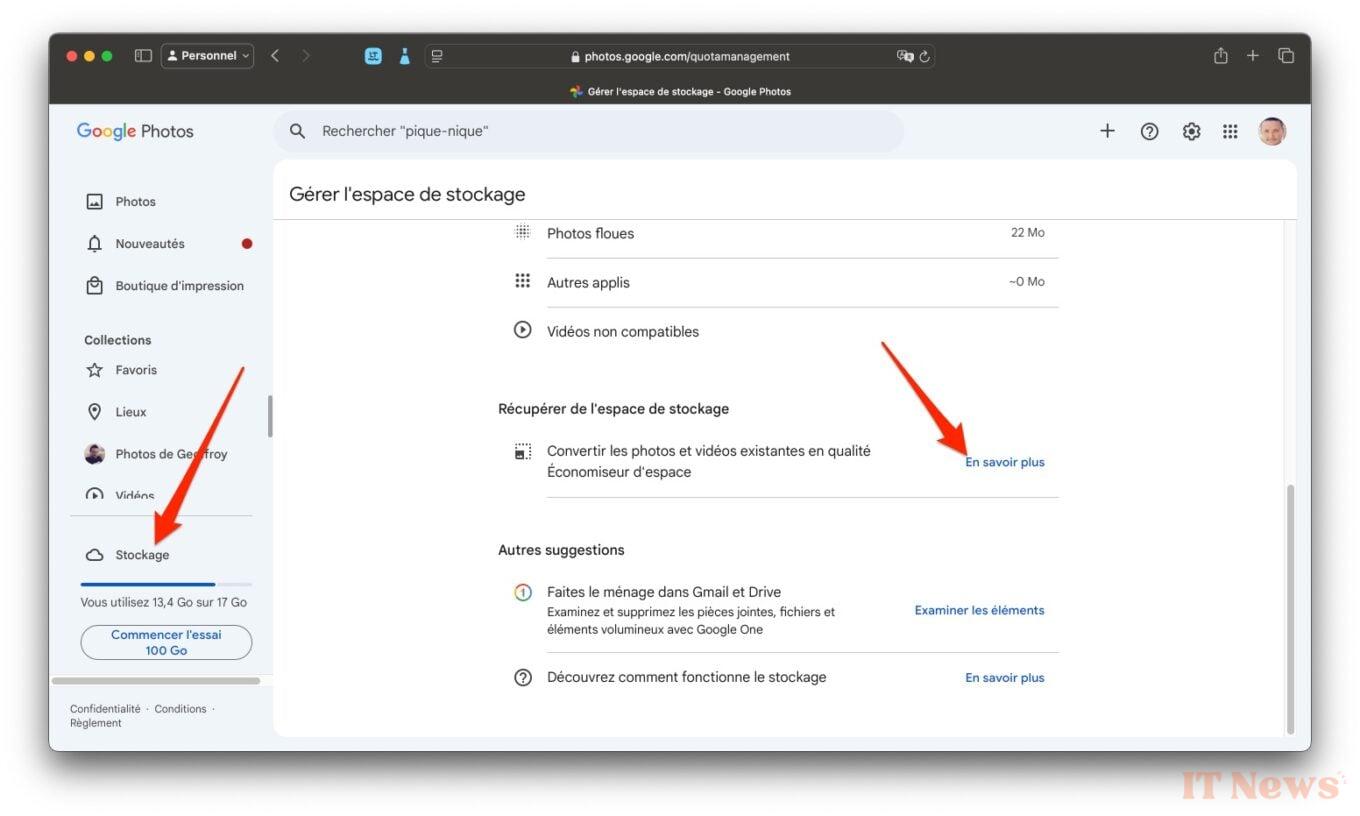Click the plus icon to create or upload
Screen dimensions: 1360x816
point(1107,131)
